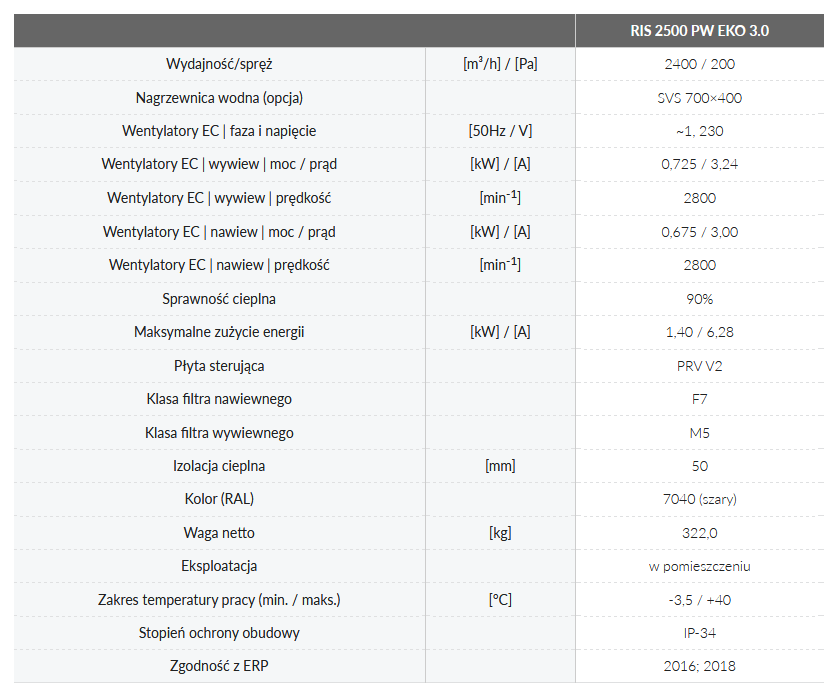Select the Nagrzewnica wodna (opcja) label

pyautogui.click(x=219, y=98)
